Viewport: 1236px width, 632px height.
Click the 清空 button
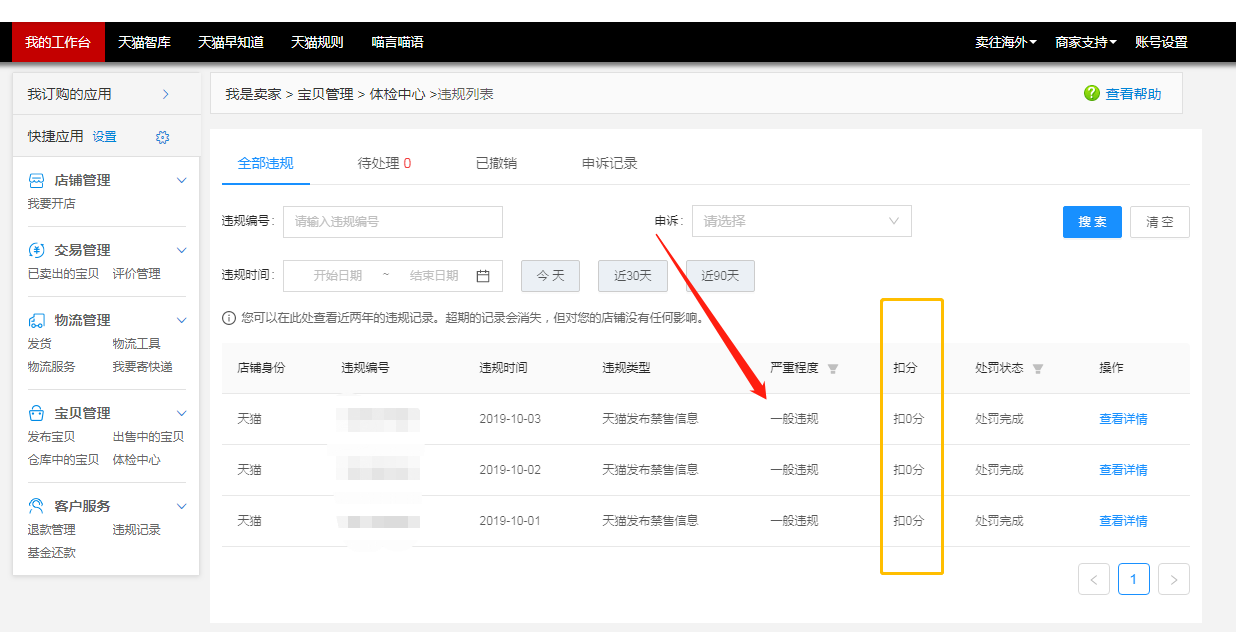tap(1160, 222)
